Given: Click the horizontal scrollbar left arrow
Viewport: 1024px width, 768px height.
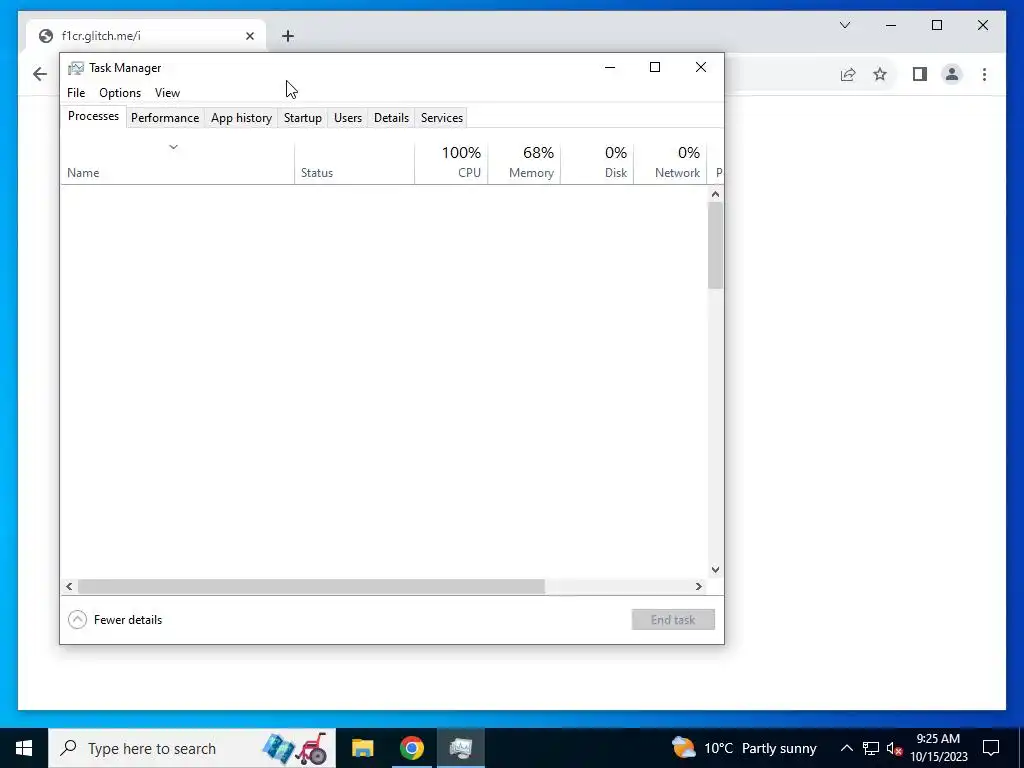Looking at the screenshot, I should [69, 586].
